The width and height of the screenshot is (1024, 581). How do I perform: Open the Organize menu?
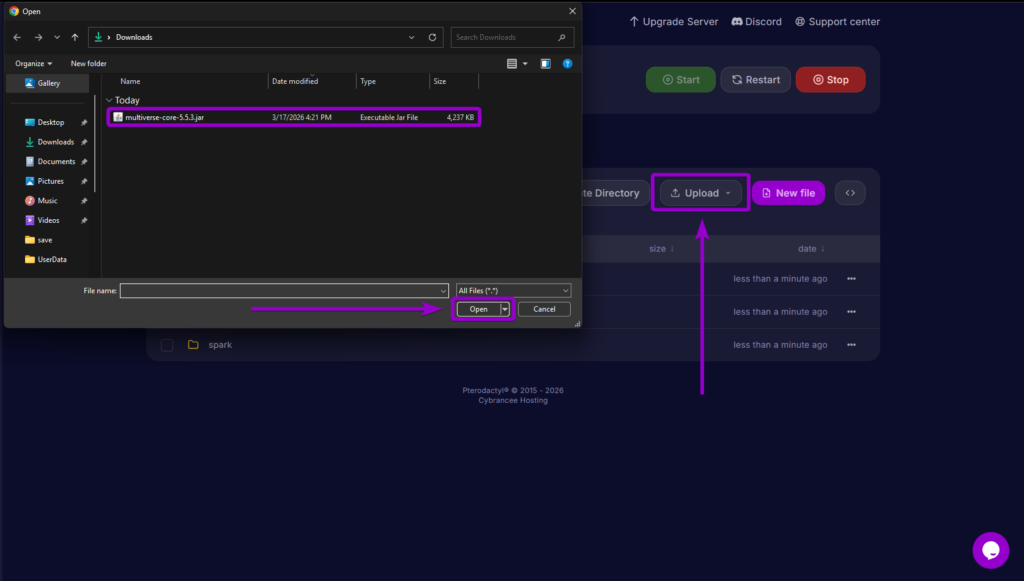coord(31,62)
